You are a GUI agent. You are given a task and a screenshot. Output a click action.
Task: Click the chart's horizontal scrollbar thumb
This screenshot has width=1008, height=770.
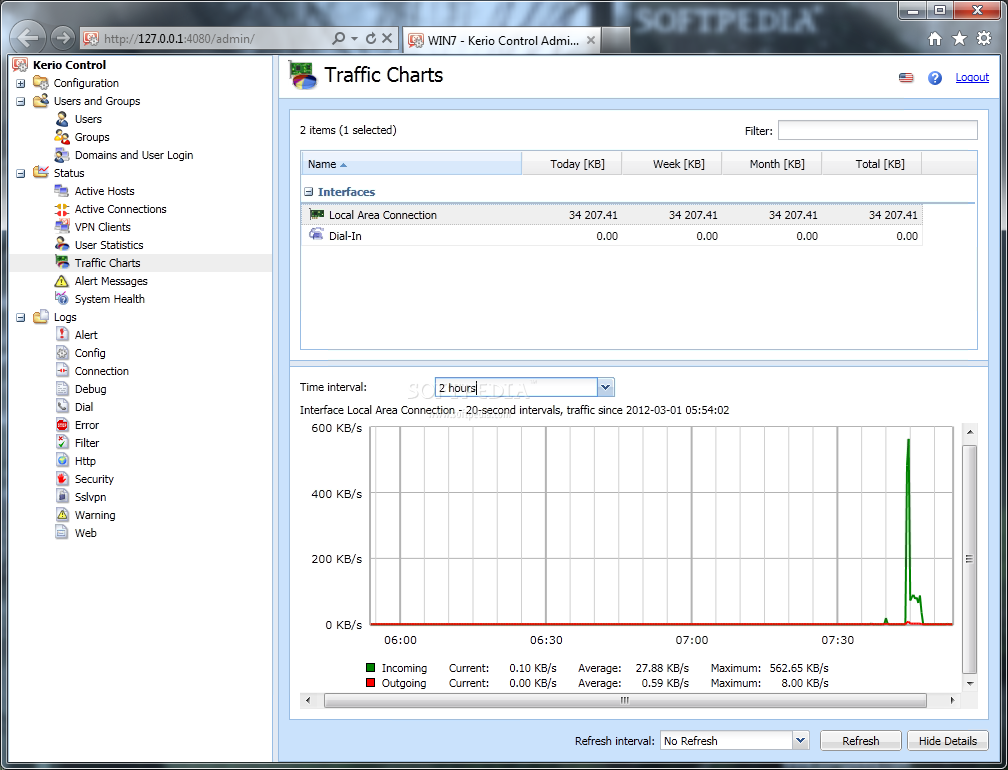click(x=625, y=700)
